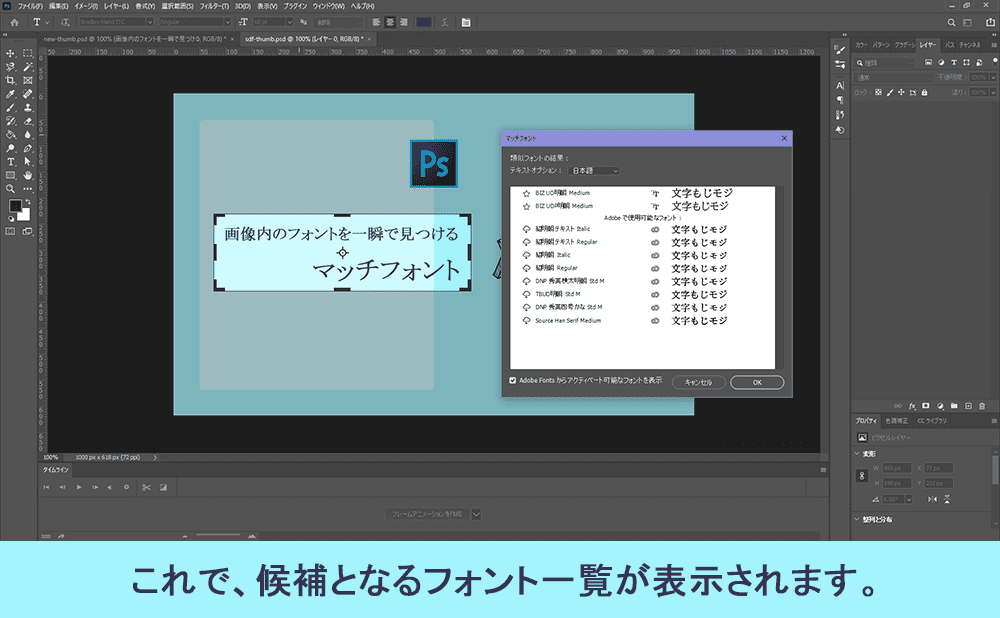Select the Move tool

(x=11, y=53)
